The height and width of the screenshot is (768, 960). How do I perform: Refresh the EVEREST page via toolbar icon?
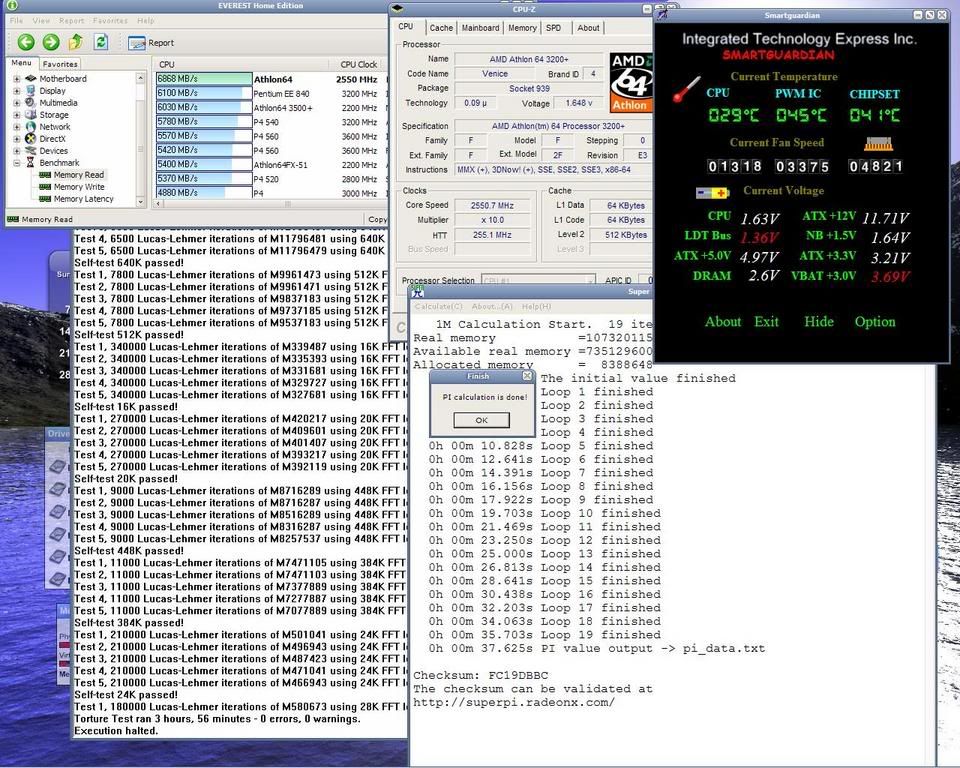(100, 42)
